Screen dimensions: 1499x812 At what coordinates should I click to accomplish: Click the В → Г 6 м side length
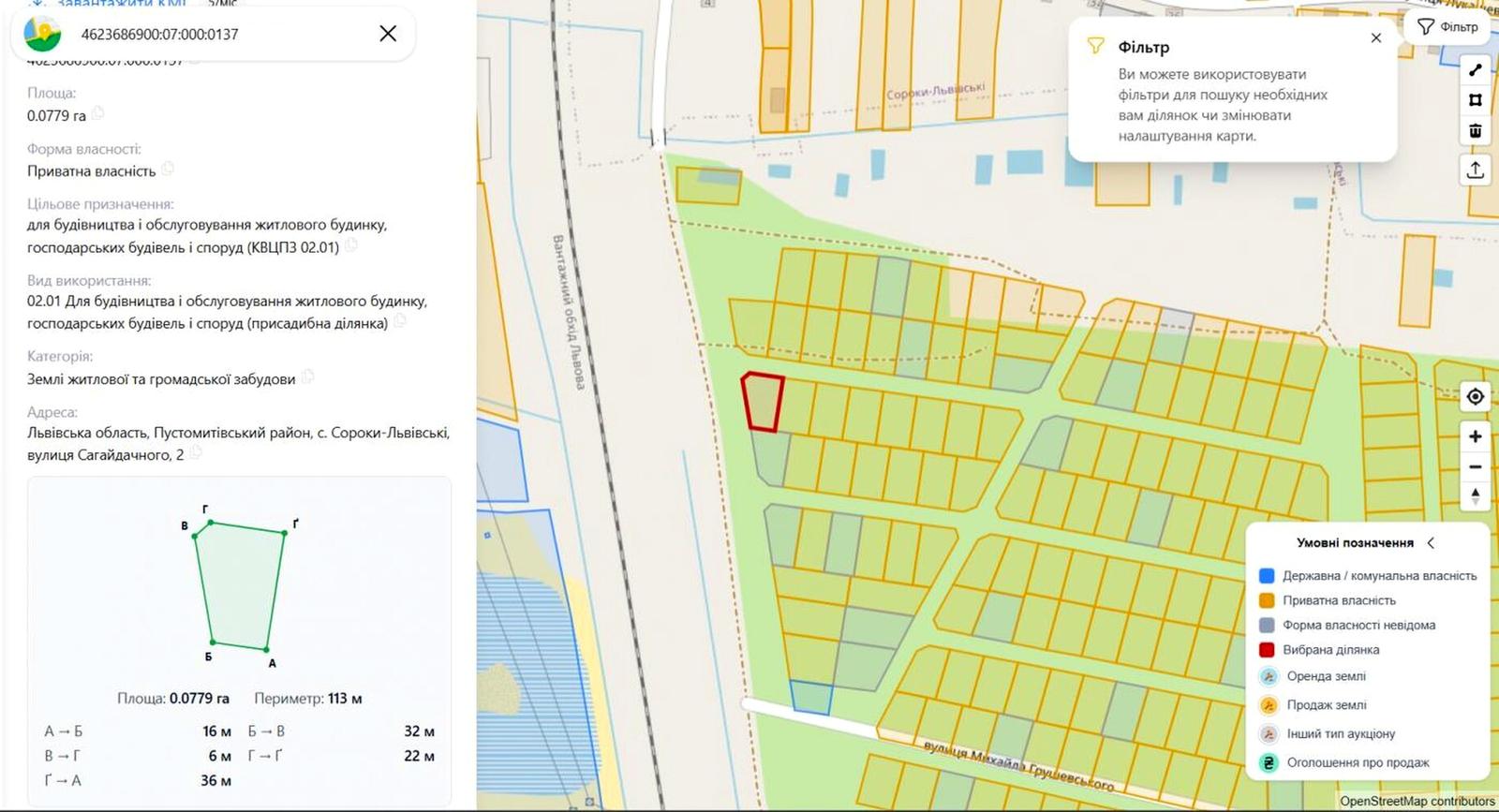point(138,756)
